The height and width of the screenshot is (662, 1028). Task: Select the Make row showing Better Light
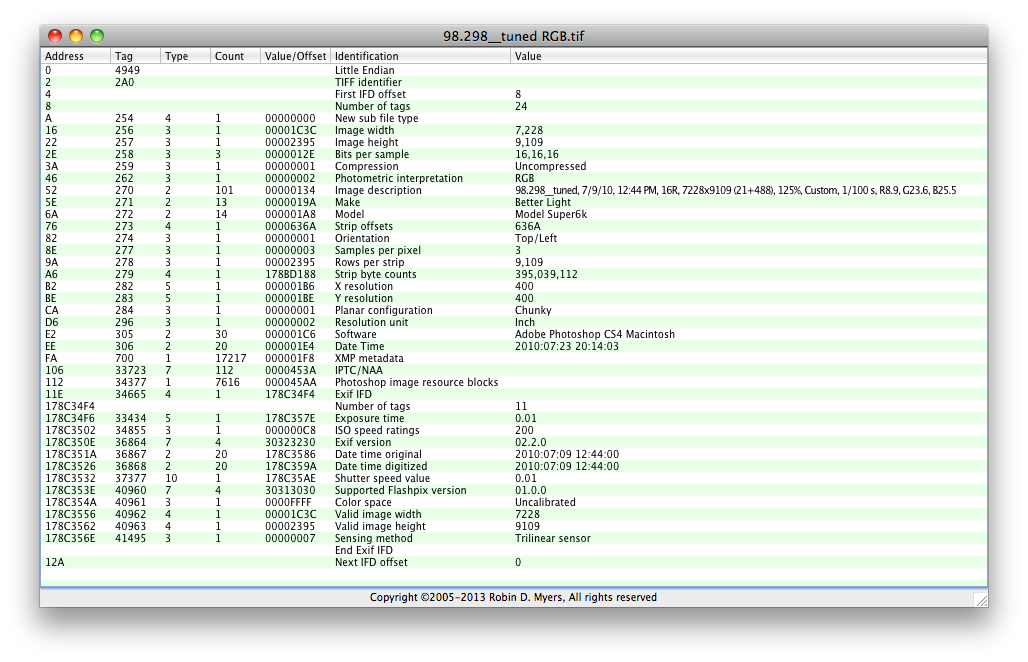[x=400, y=202]
